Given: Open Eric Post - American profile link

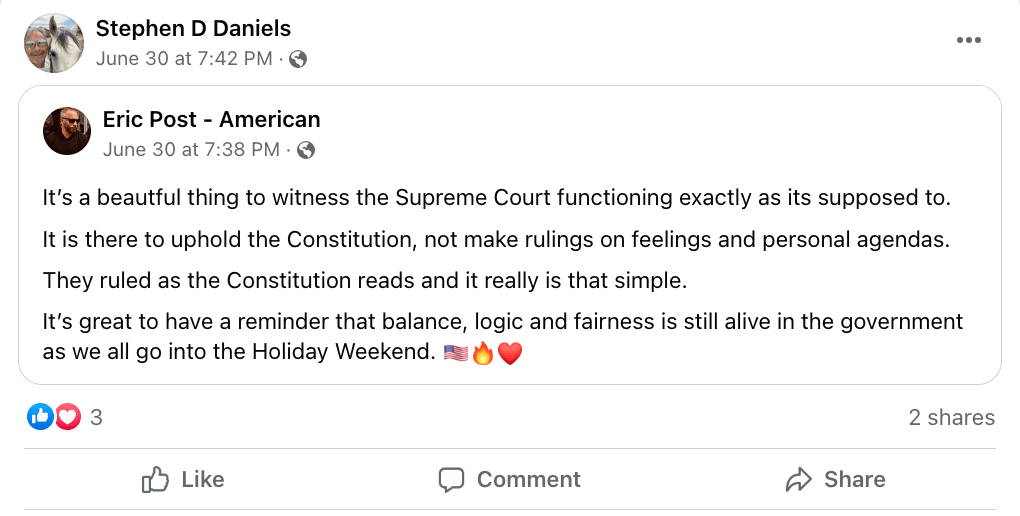Looking at the screenshot, I should [x=211, y=120].
